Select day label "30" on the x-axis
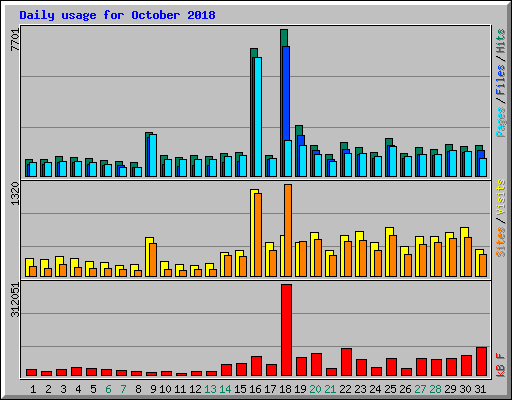The image size is (512, 400). (x=465, y=389)
